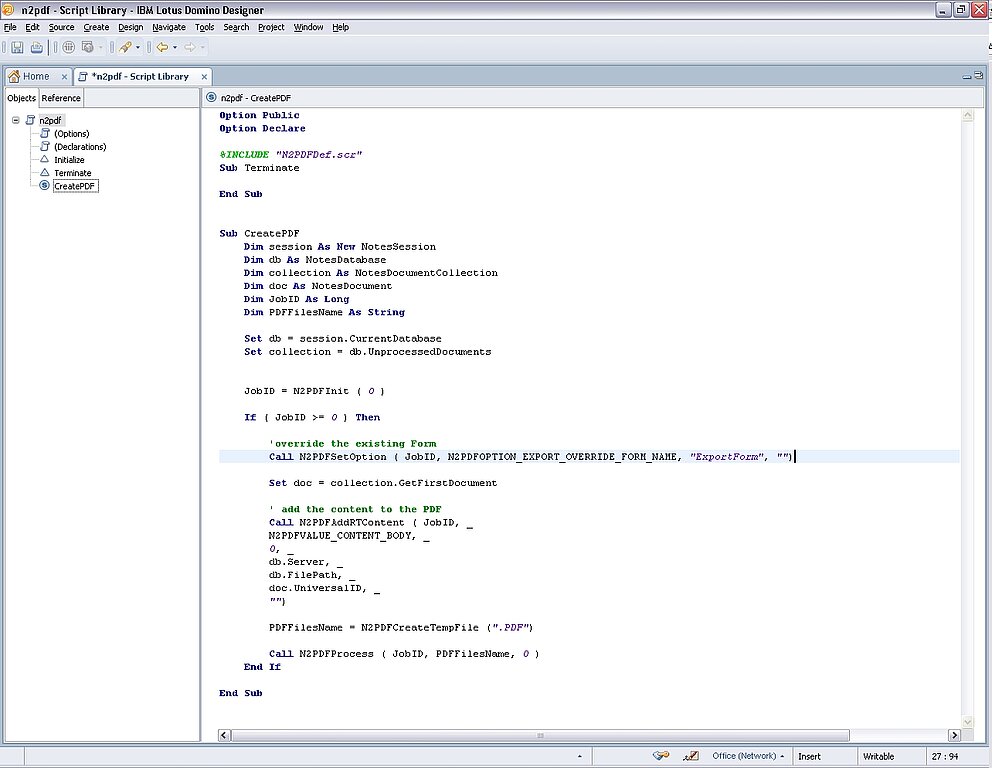Viewport: 992px width, 768px height.
Task: Click the small up arrow in status bar
Action: (x=580, y=757)
